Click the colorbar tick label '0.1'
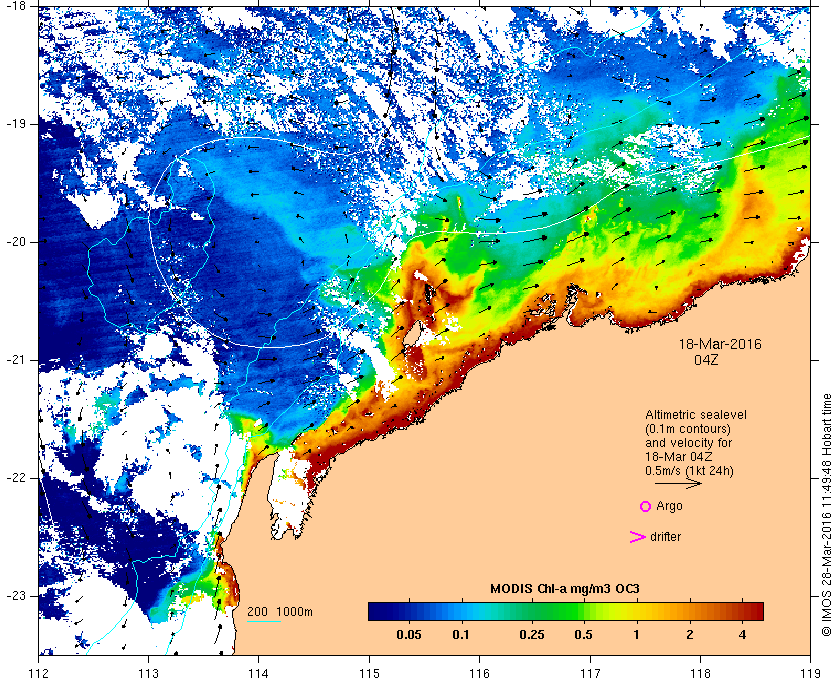 tap(461, 635)
